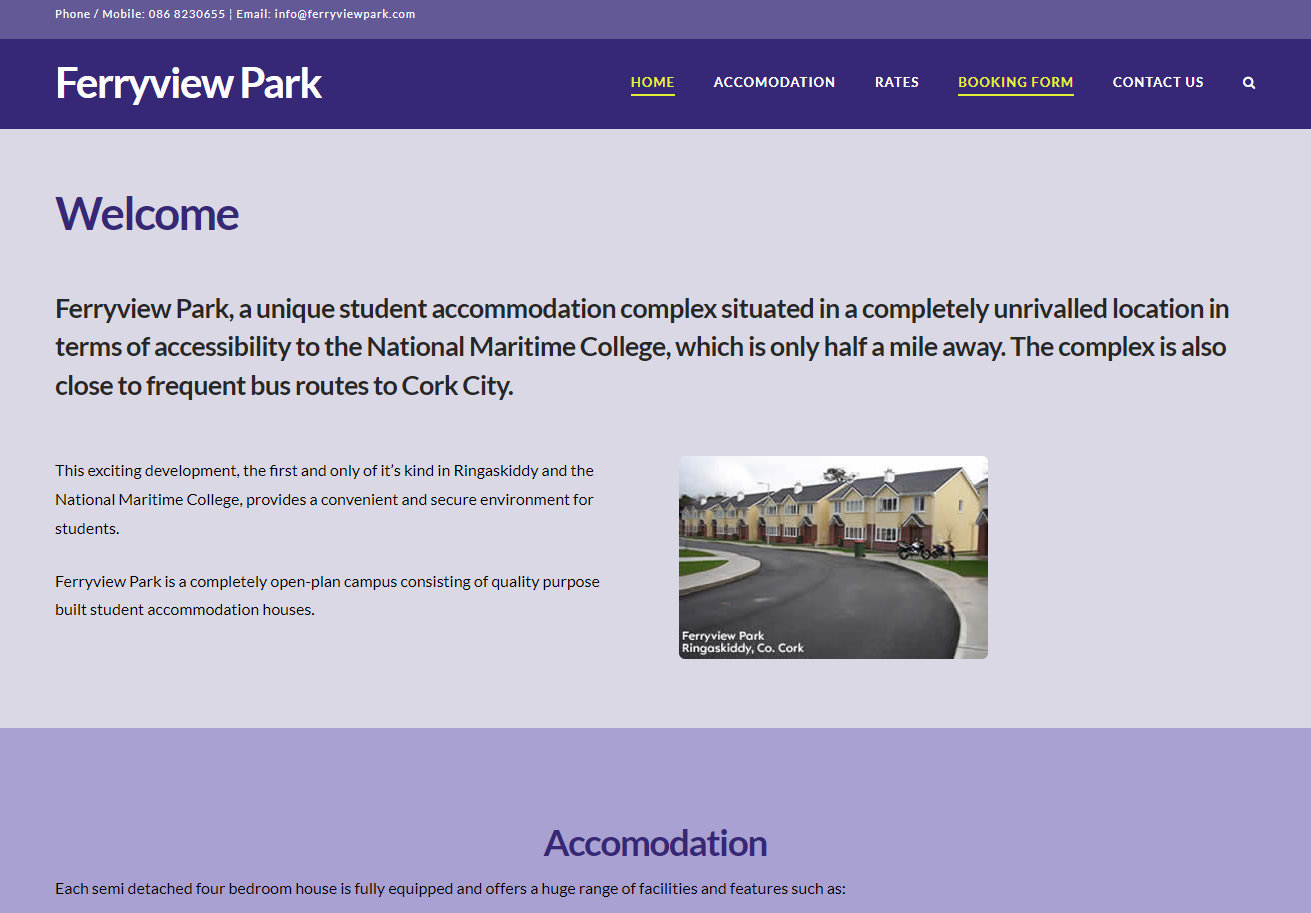Click the line 'Each semi detached four bedroom house'
The height and width of the screenshot is (913, 1311).
tap(450, 888)
